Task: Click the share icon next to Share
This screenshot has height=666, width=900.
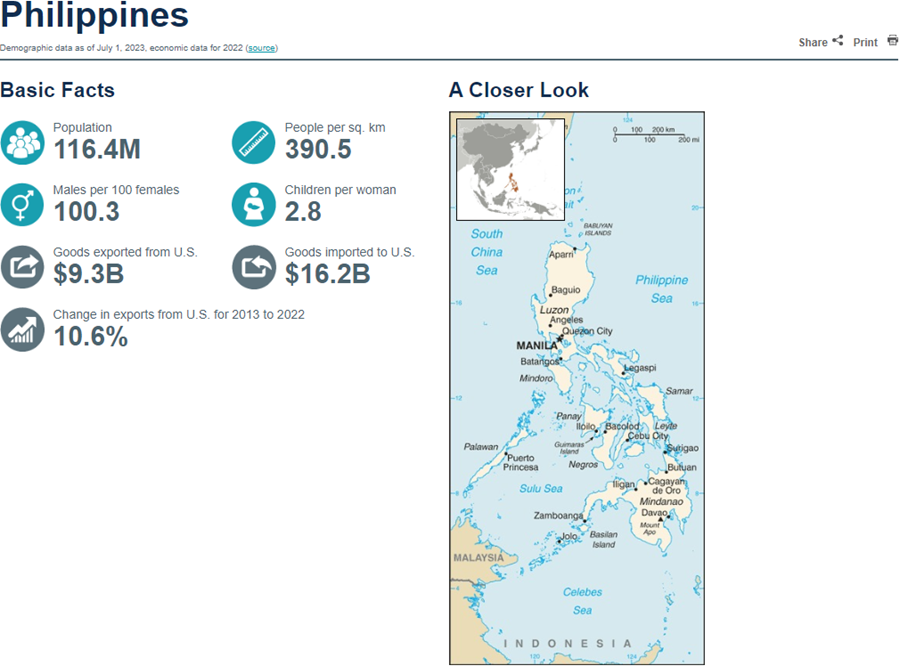Action: [x=838, y=41]
